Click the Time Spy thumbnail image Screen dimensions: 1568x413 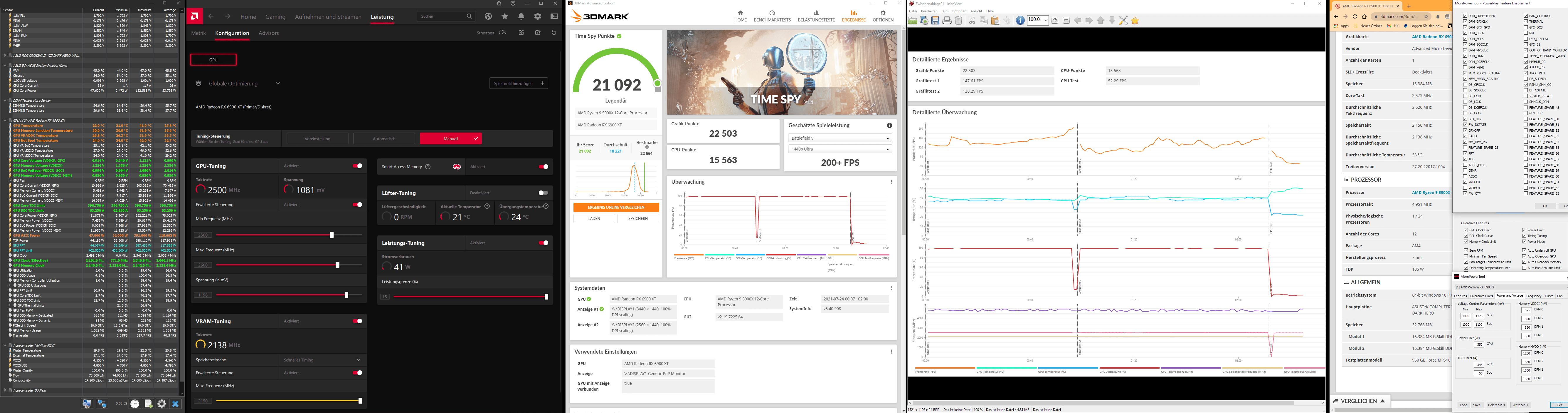782,73
